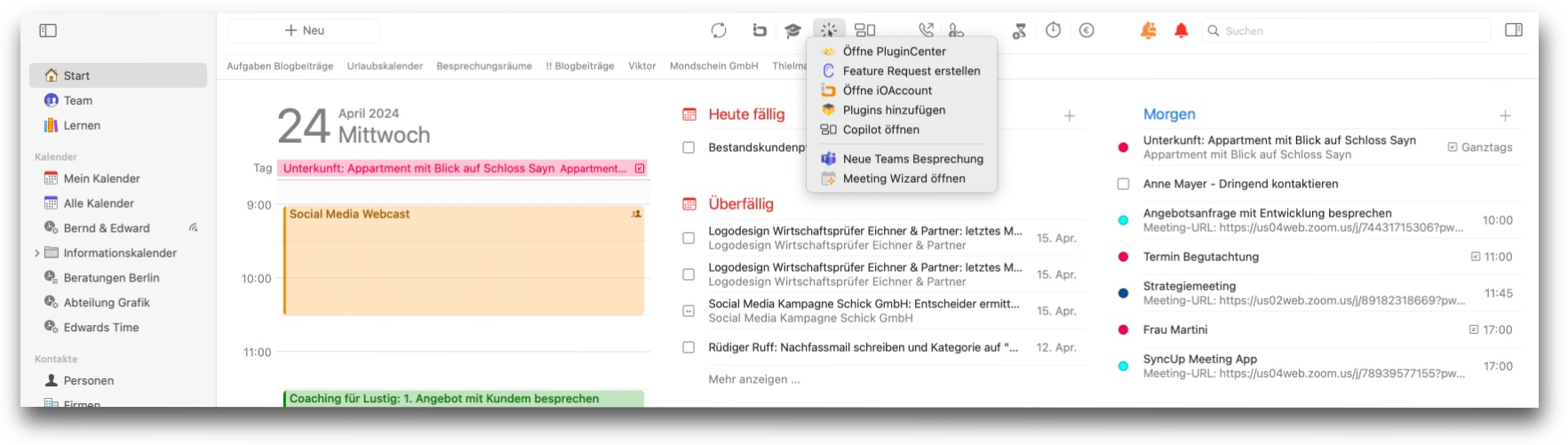Click icon on all-day Unterkunft event bar
This screenshot has width=1568, height=445.
pyautogui.click(x=640, y=169)
